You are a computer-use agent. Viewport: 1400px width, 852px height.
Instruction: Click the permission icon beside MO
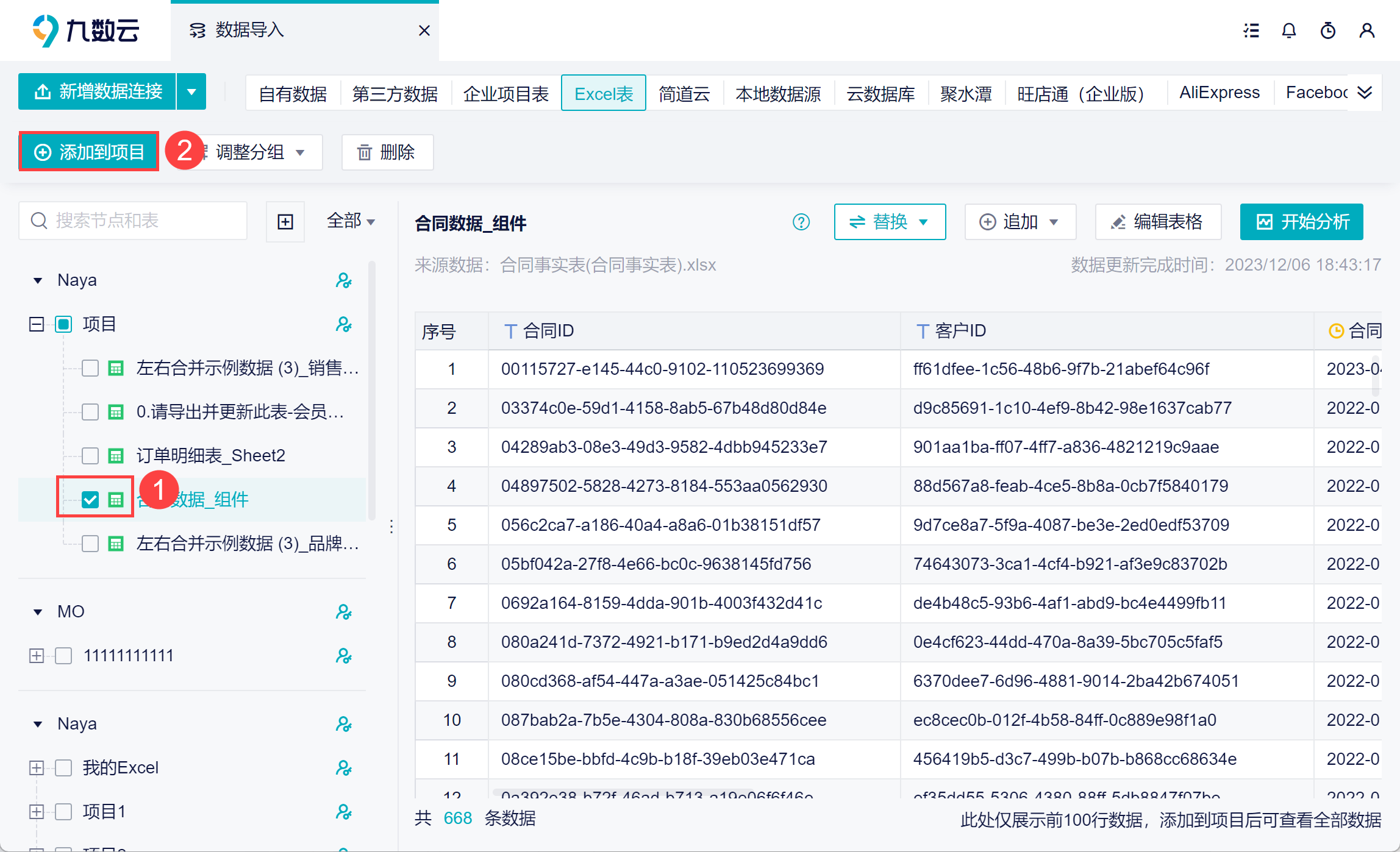[x=343, y=612]
